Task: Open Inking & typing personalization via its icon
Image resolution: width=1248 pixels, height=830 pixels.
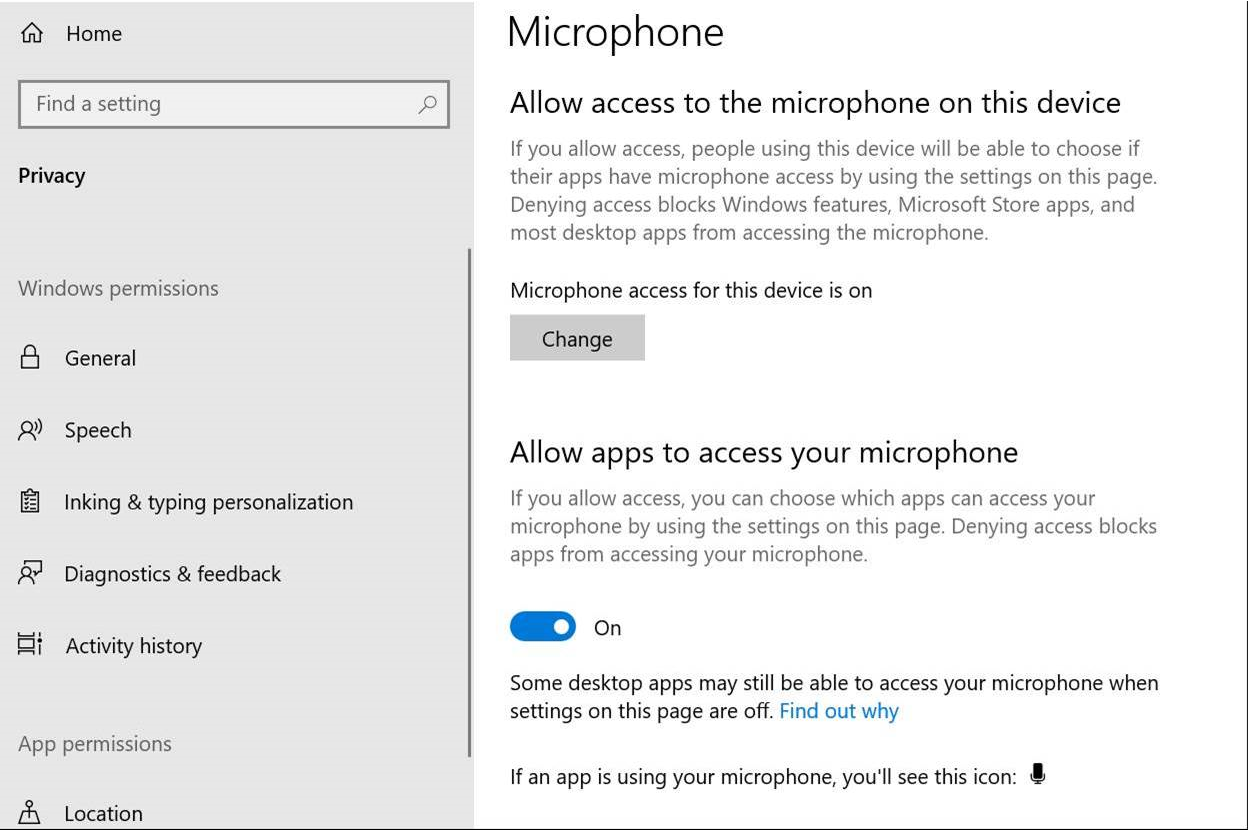Action: coord(31,501)
